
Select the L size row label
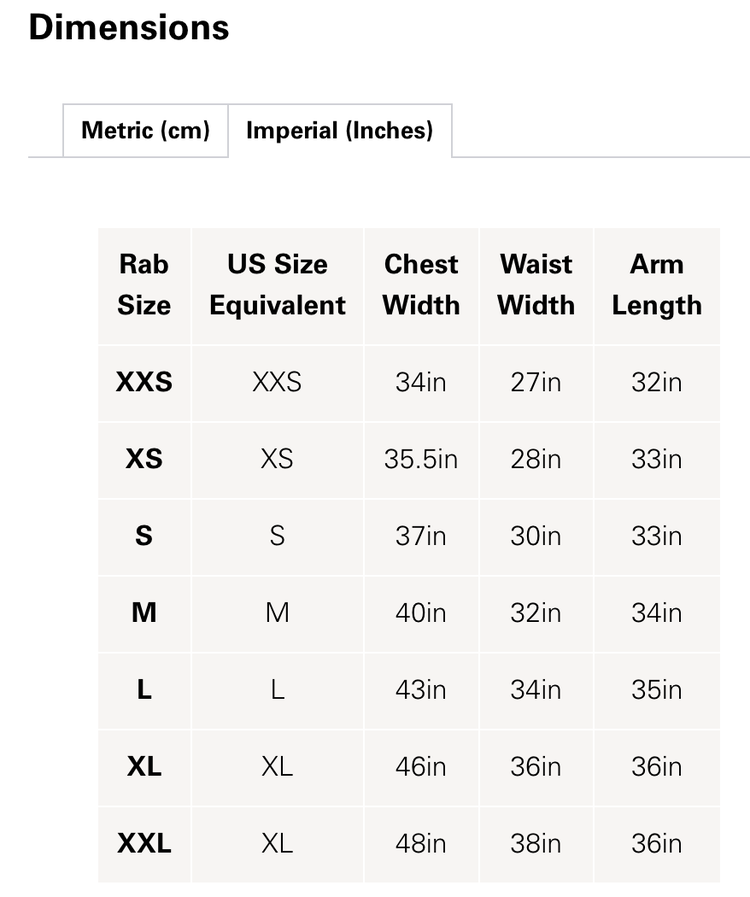tap(143, 691)
